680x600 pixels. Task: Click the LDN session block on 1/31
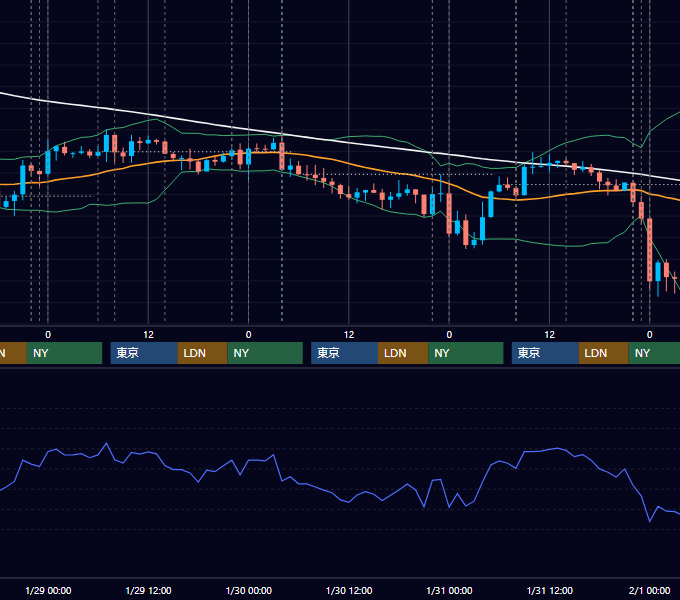(604, 353)
